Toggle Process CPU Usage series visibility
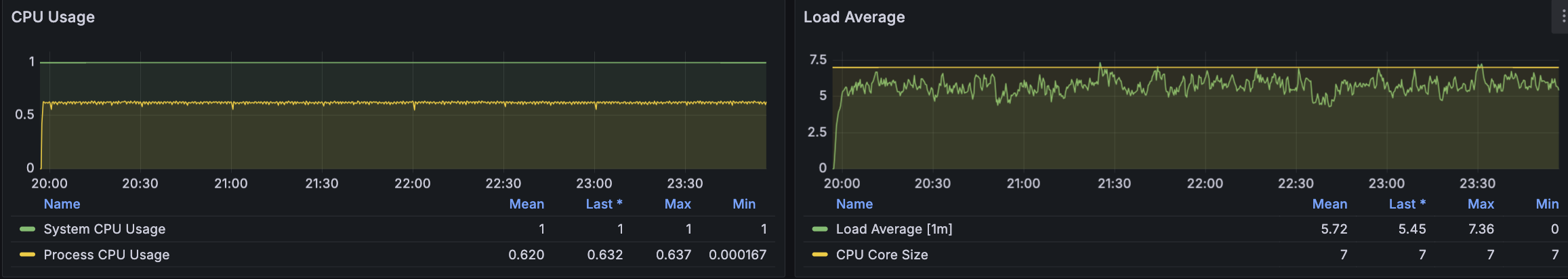 [106, 255]
